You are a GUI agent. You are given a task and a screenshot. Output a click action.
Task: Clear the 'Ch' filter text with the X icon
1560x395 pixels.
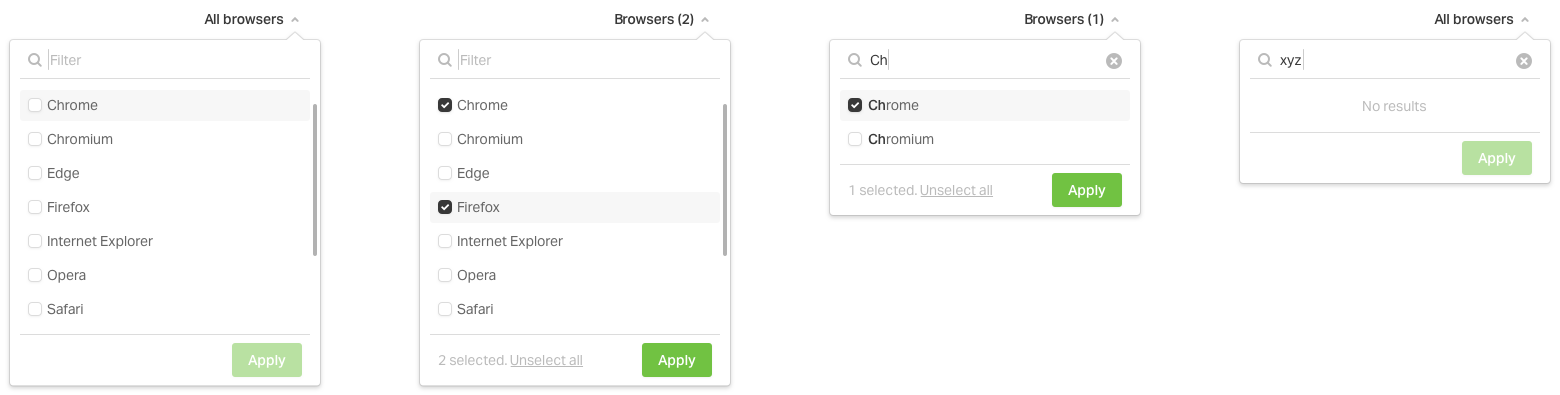[x=1114, y=61]
